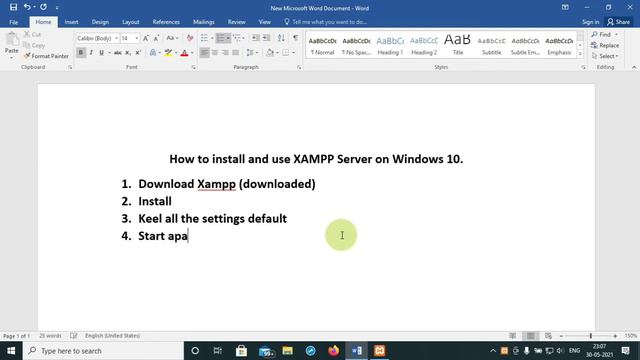Open the File menu
The image size is (640, 360).
tap(13, 22)
